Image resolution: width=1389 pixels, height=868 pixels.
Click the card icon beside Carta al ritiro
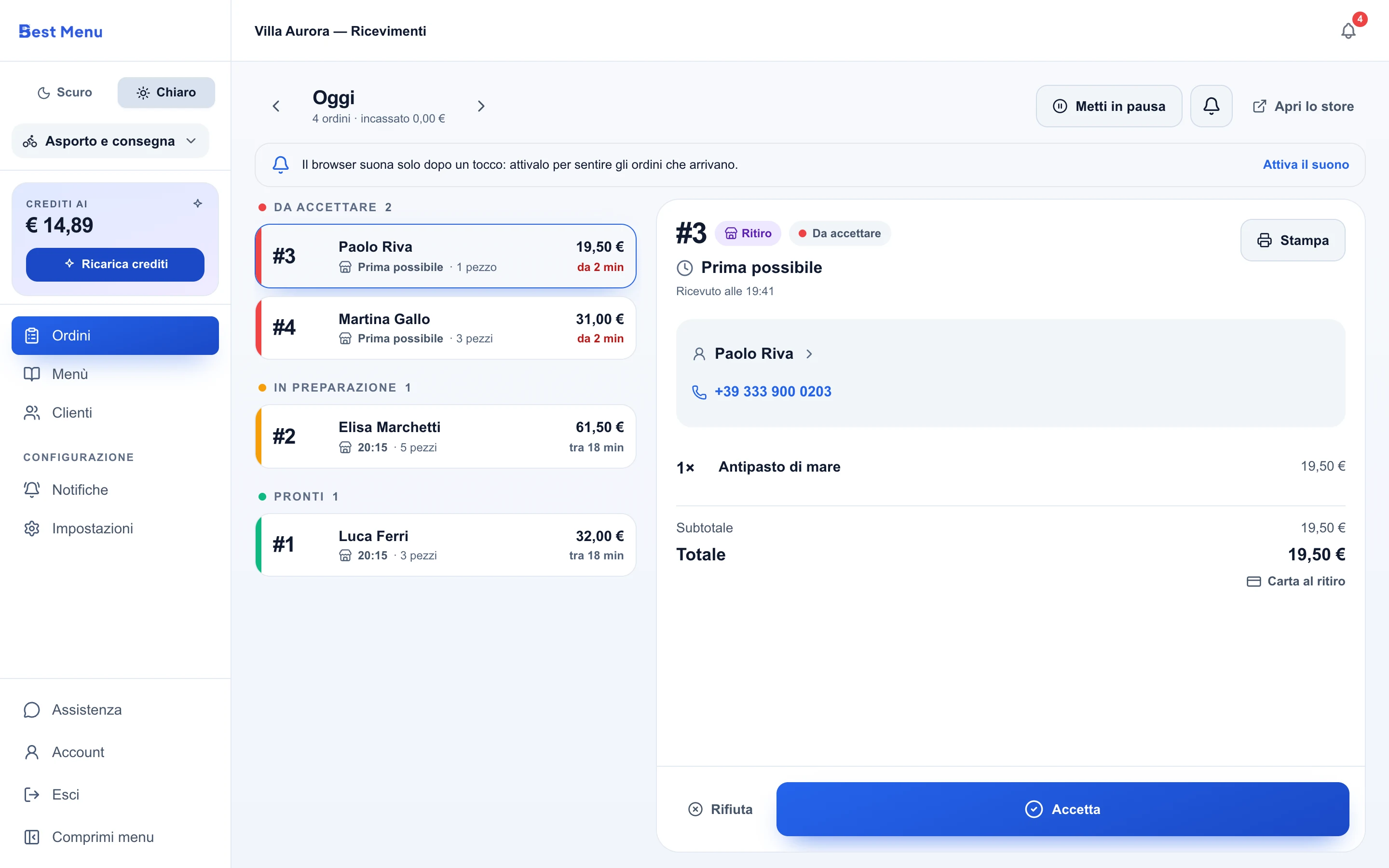[1253, 582]
